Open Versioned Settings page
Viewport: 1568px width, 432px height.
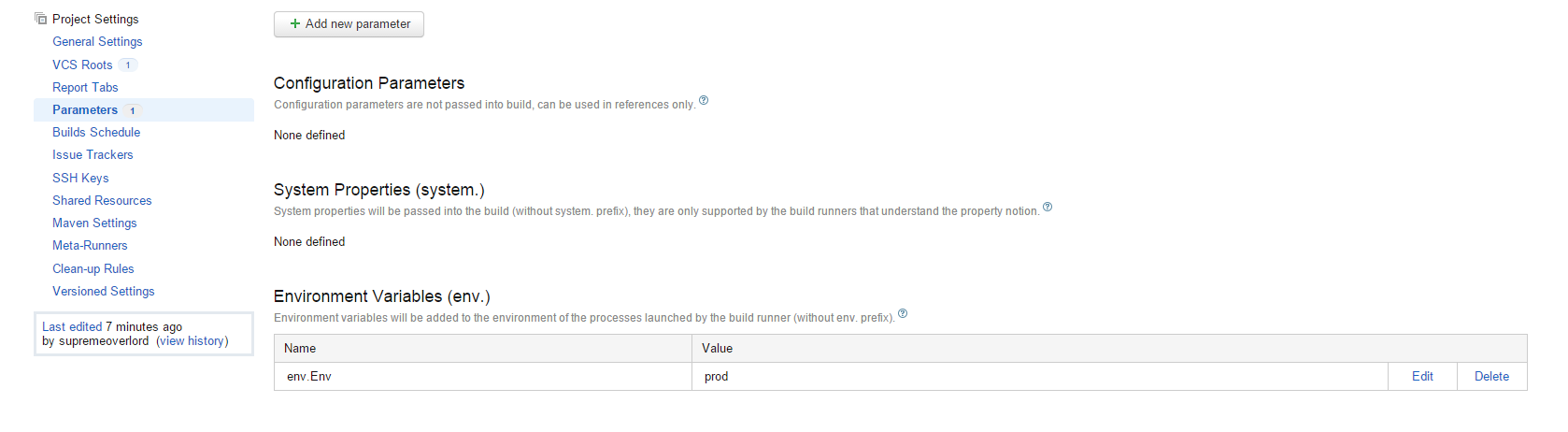104,291
